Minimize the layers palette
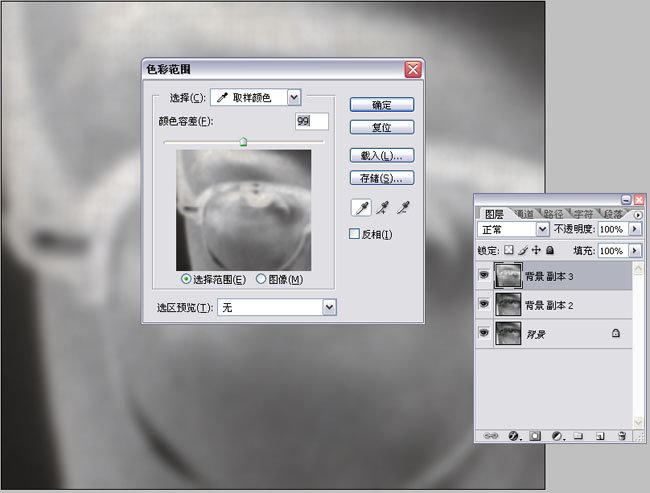Screen dimensions: 650x493 [626, 200]
